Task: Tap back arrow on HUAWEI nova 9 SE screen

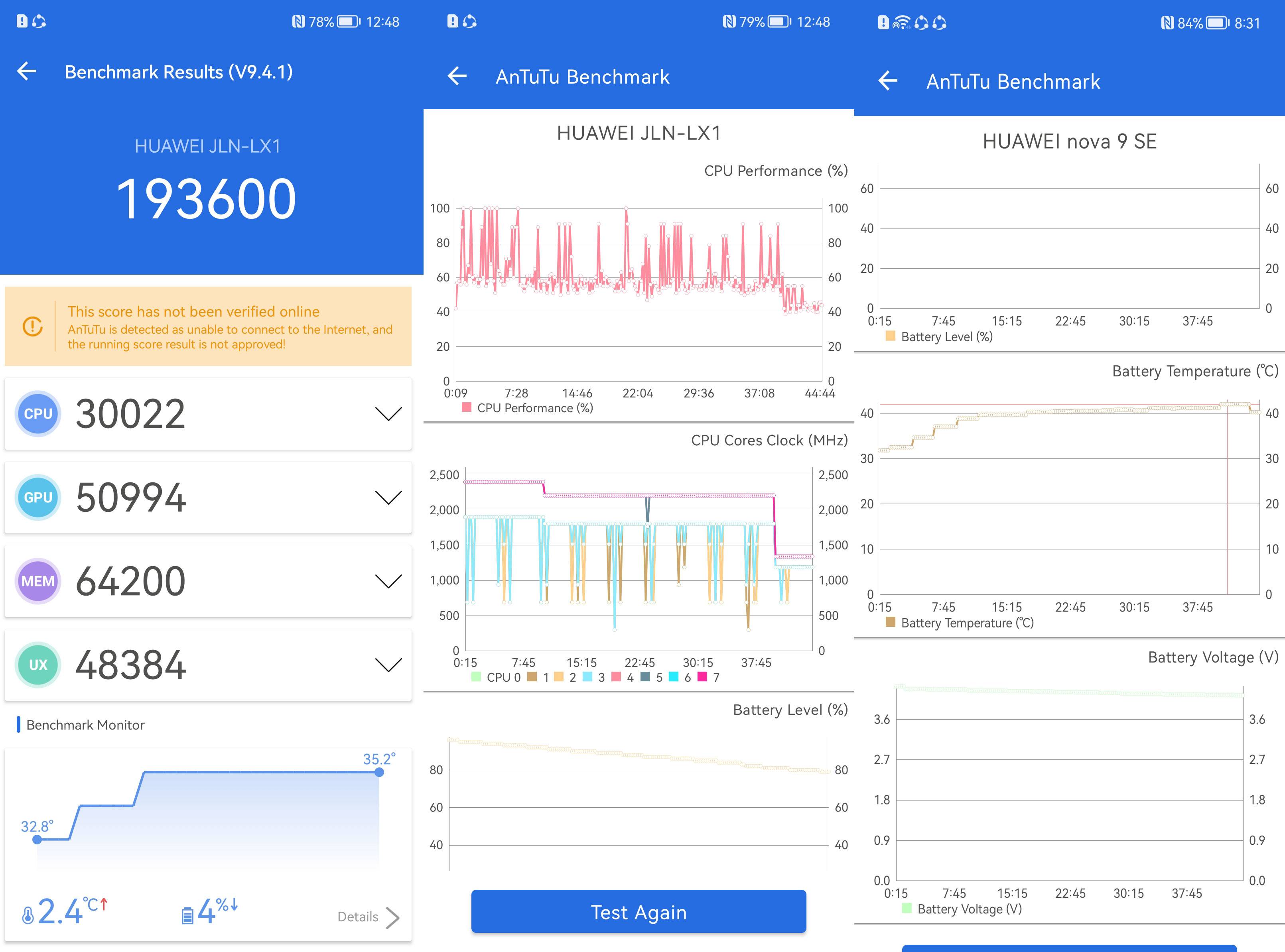Action: [888, 81]
